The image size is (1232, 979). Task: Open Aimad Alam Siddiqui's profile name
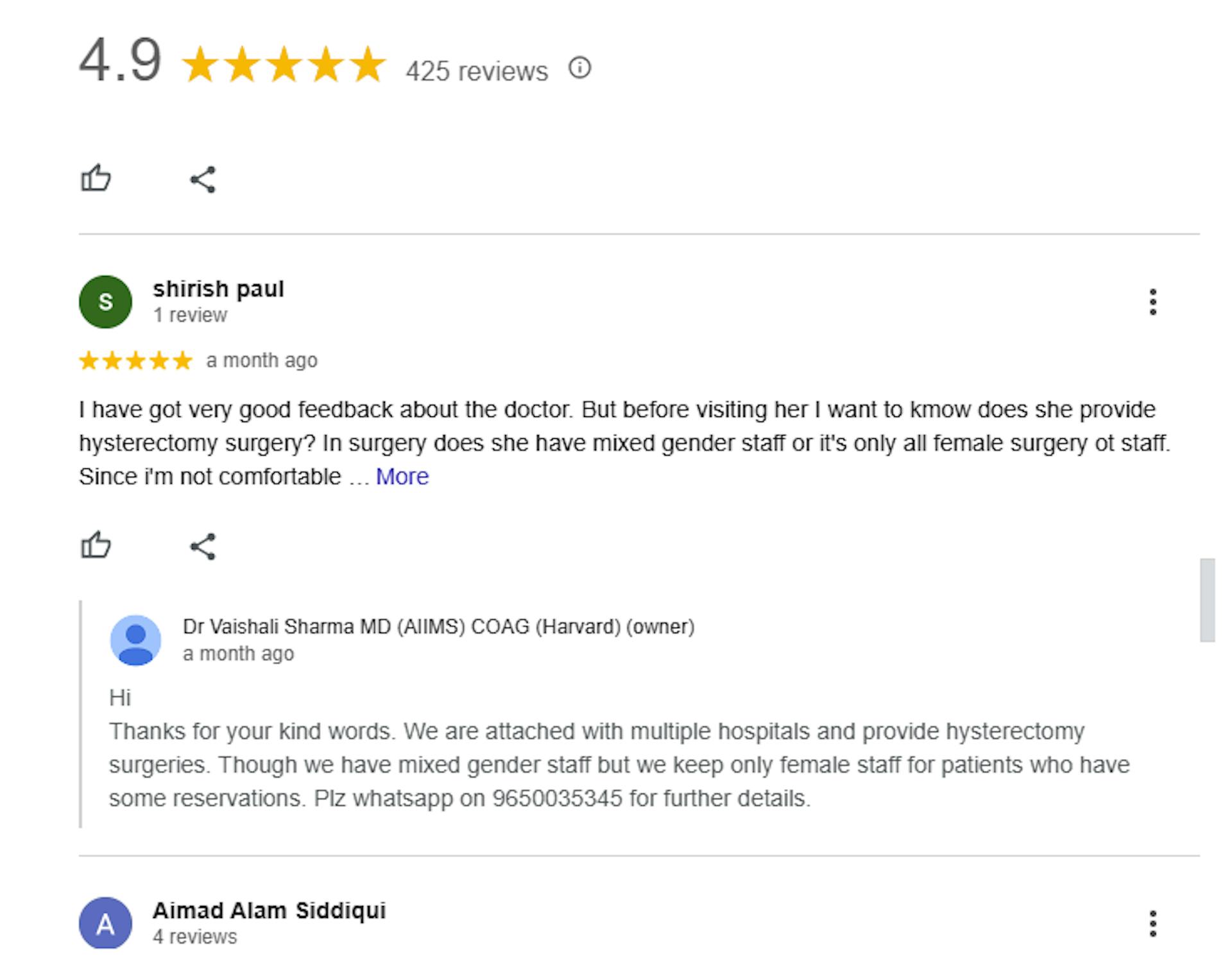click(269, 910)
